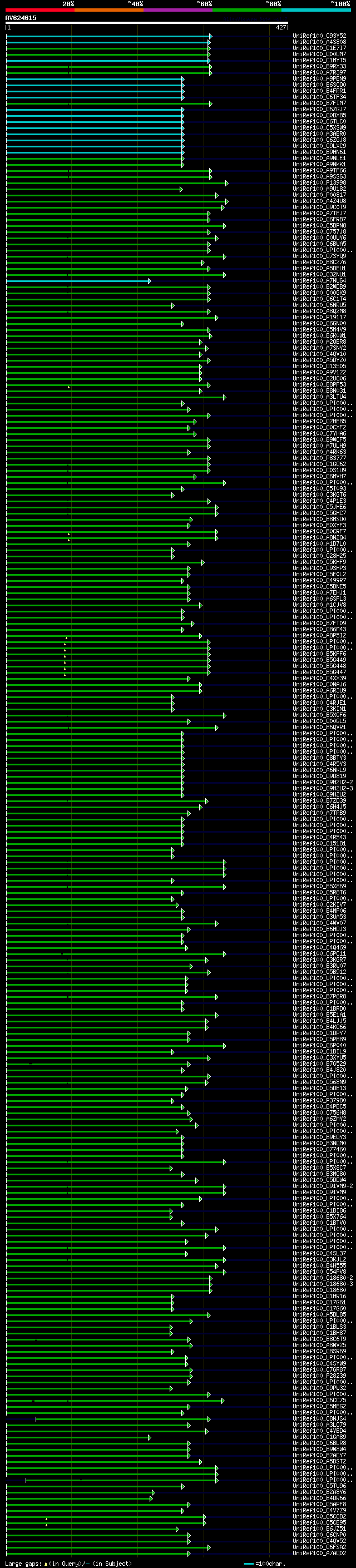This screenshot has height=1568, width=356.
Task: Select label UniRef100_Q2HE85
Action: pyautogui.click(x=319, y=421)
